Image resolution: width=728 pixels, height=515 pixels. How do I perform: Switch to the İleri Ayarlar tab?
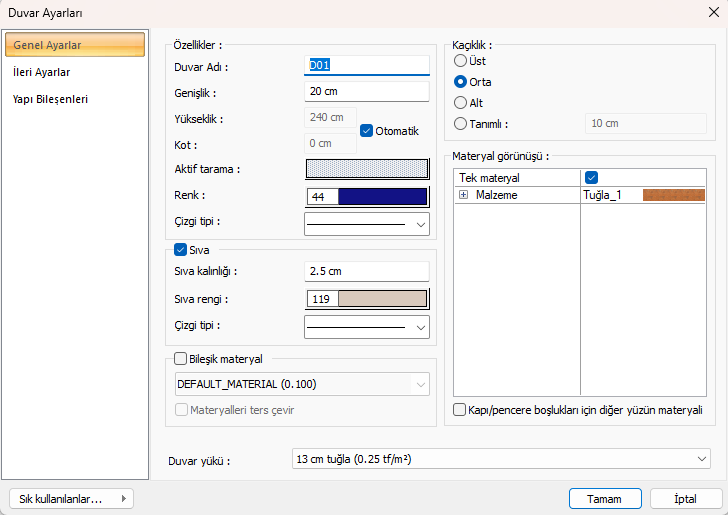click(42, 72)
